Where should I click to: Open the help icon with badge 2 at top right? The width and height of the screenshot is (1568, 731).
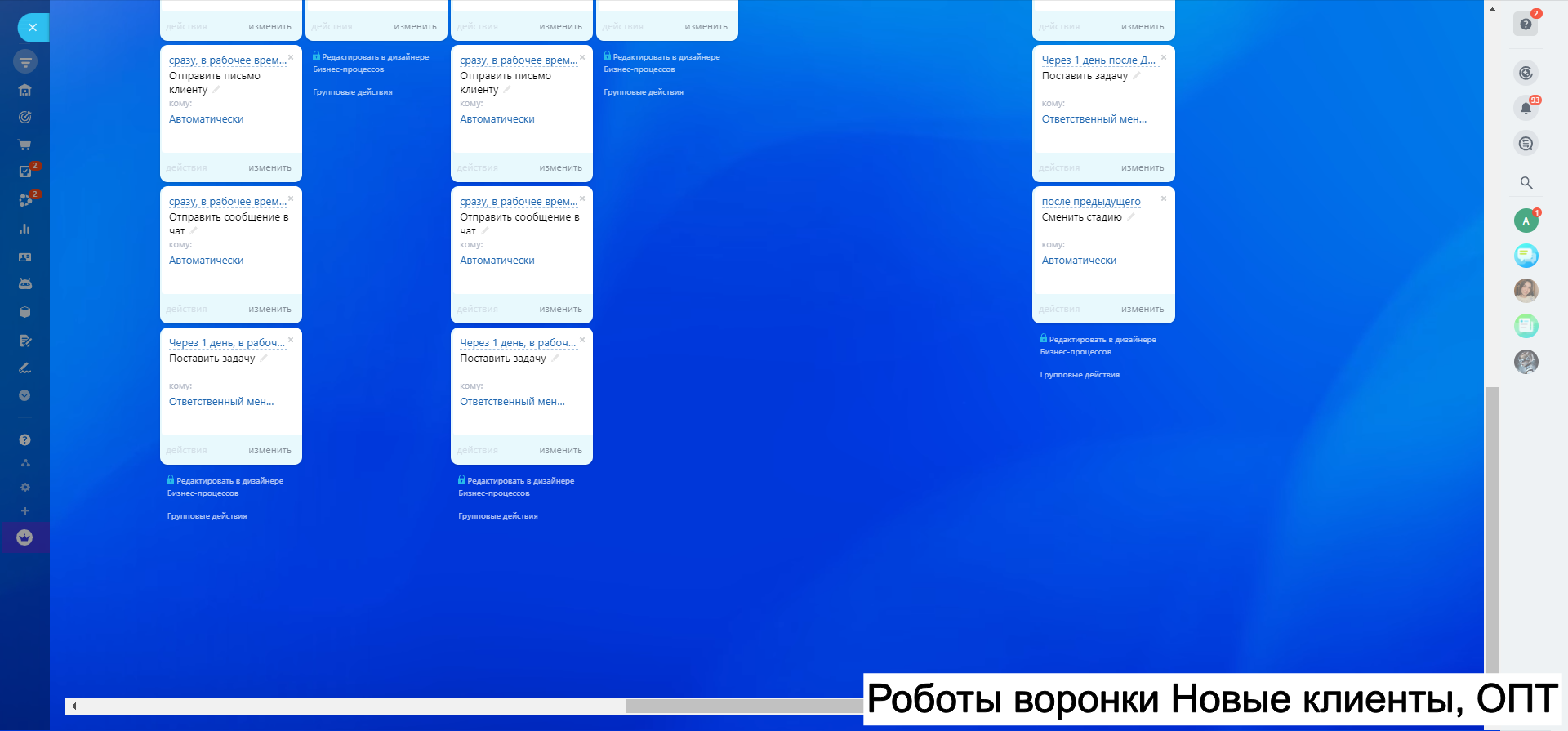(x=1526, y=24)
